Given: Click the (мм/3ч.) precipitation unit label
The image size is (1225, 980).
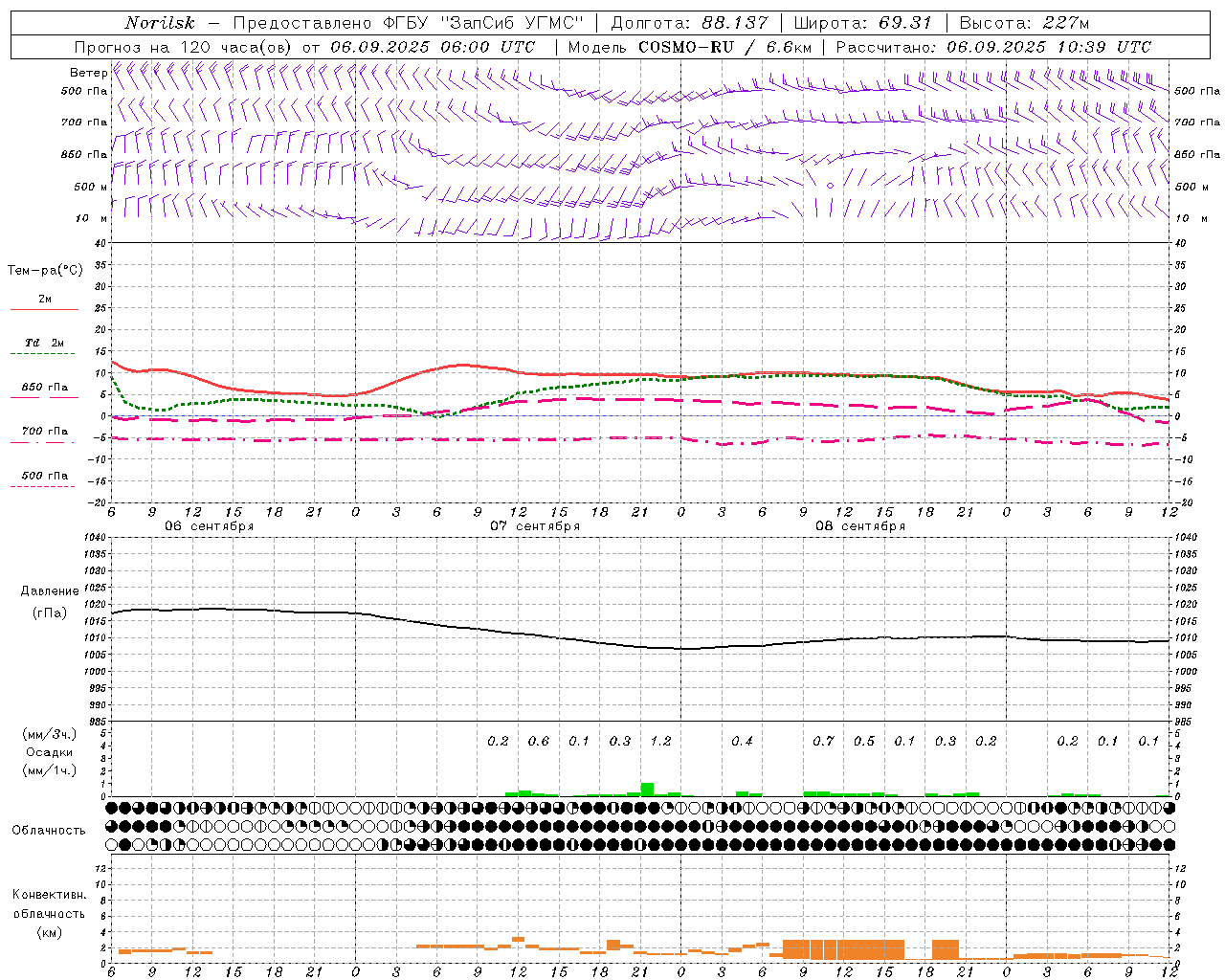Looking at the screenshot, I should click(x=50, y=734).
